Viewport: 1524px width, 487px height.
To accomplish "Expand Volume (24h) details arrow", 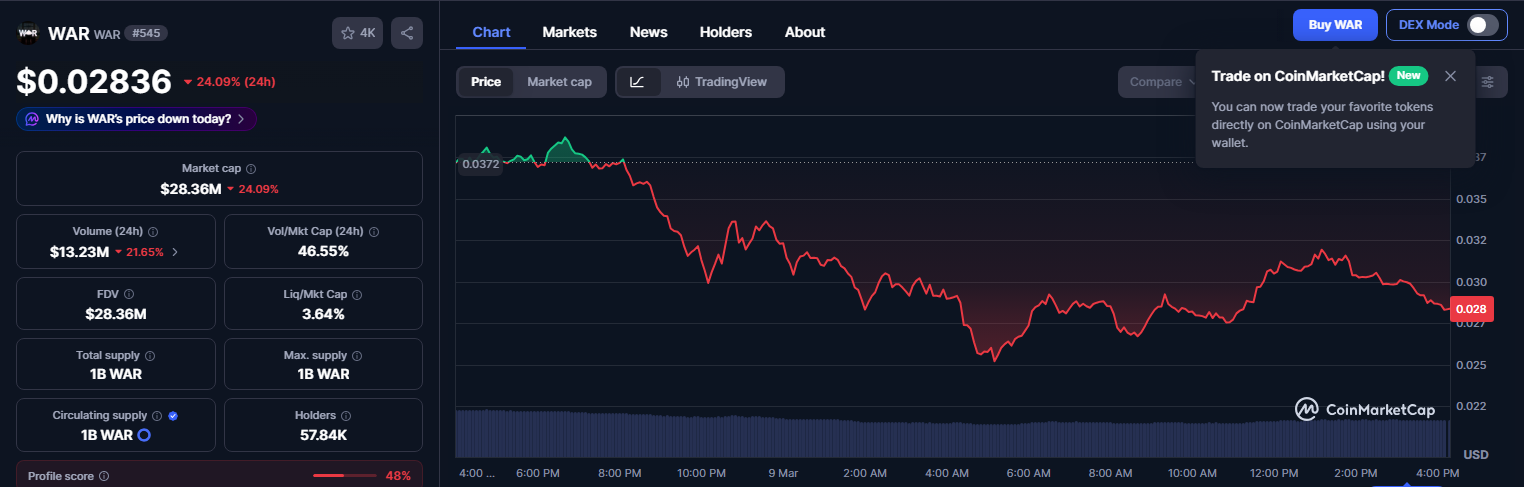I will pos(175,252).
